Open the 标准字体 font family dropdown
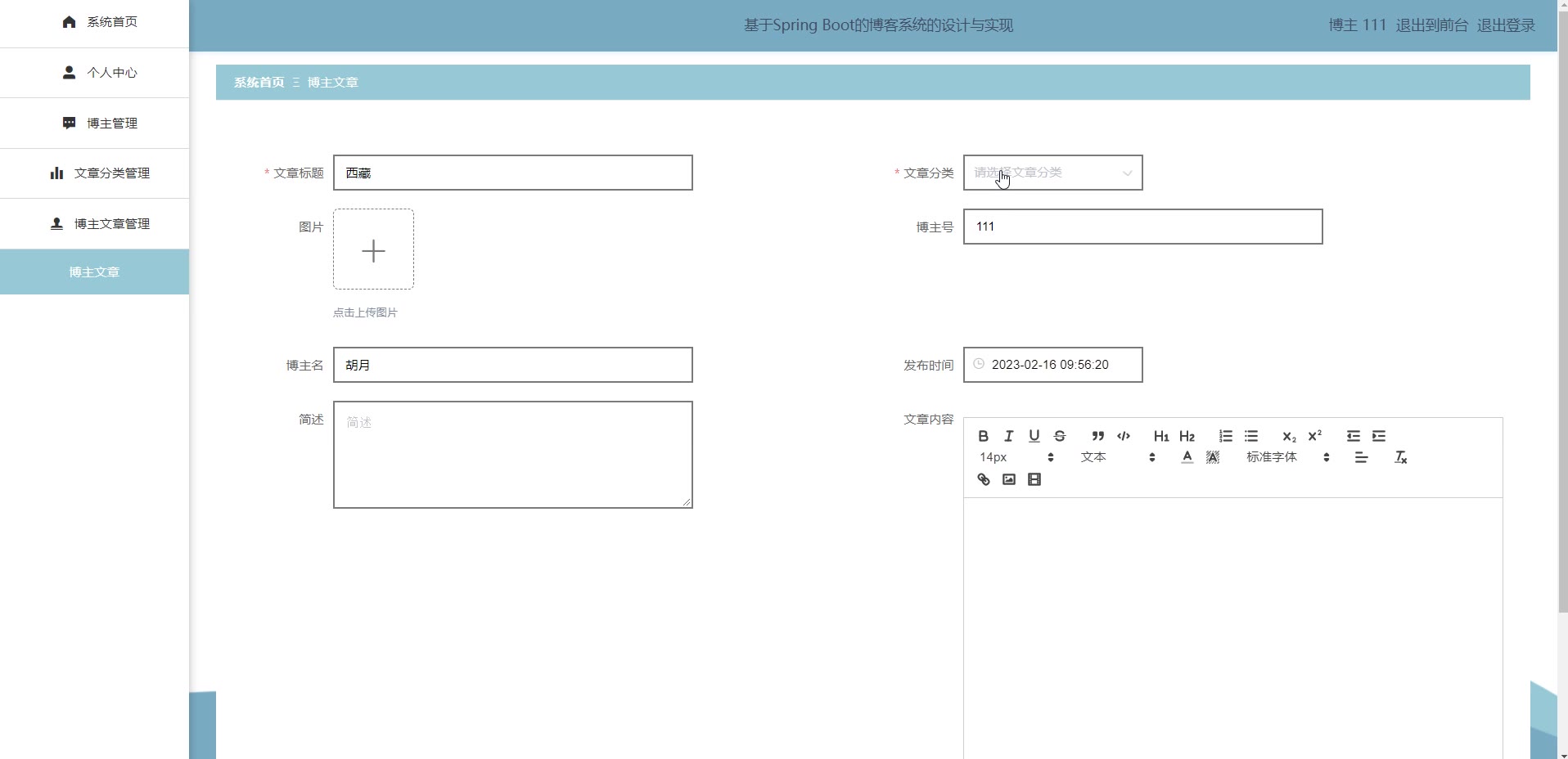 (x=1287, y=457)
